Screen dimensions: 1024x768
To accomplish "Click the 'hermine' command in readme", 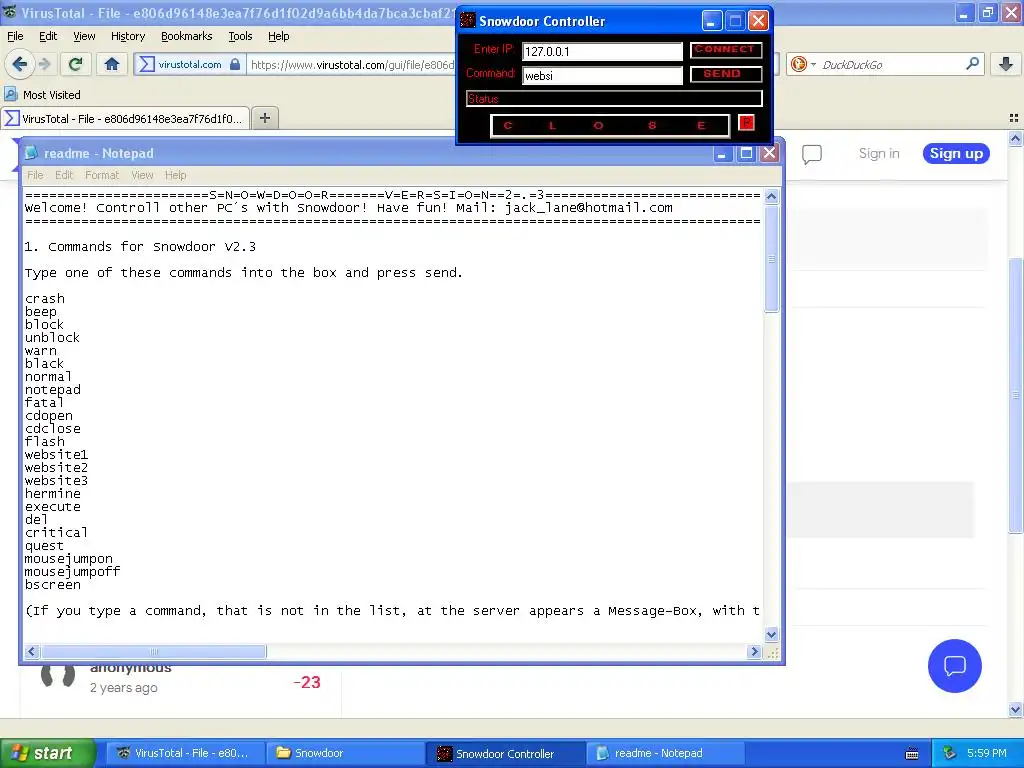I will pyautogui.click(x=52, y=494).
